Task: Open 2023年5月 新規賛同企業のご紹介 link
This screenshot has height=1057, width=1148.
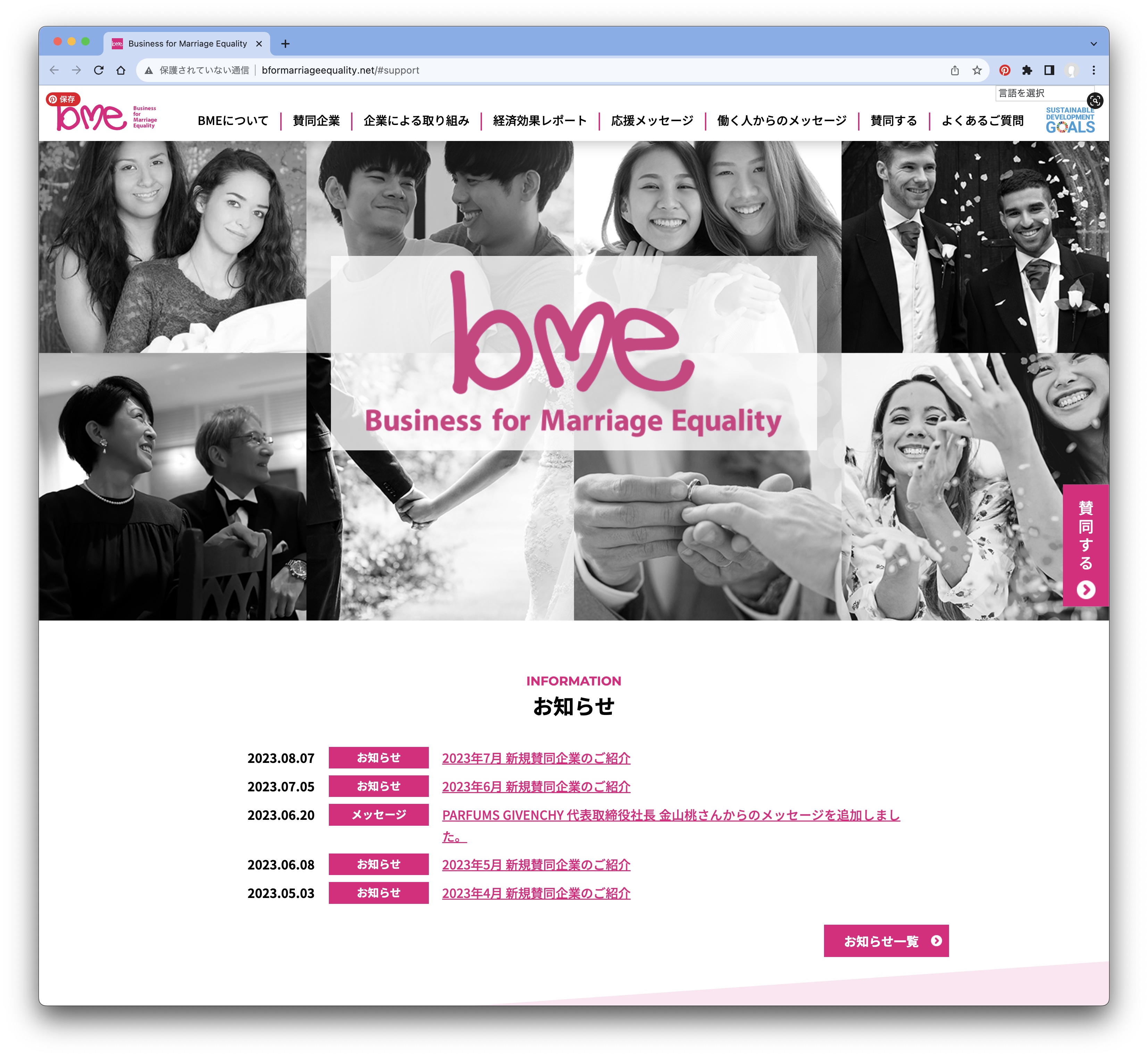Action: point(536,864)
